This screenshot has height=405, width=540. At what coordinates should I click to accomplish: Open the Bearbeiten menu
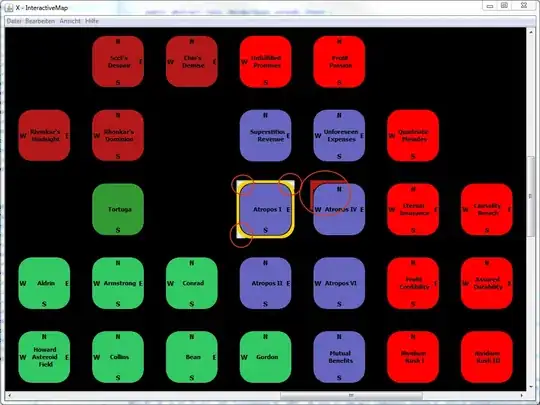40,21
